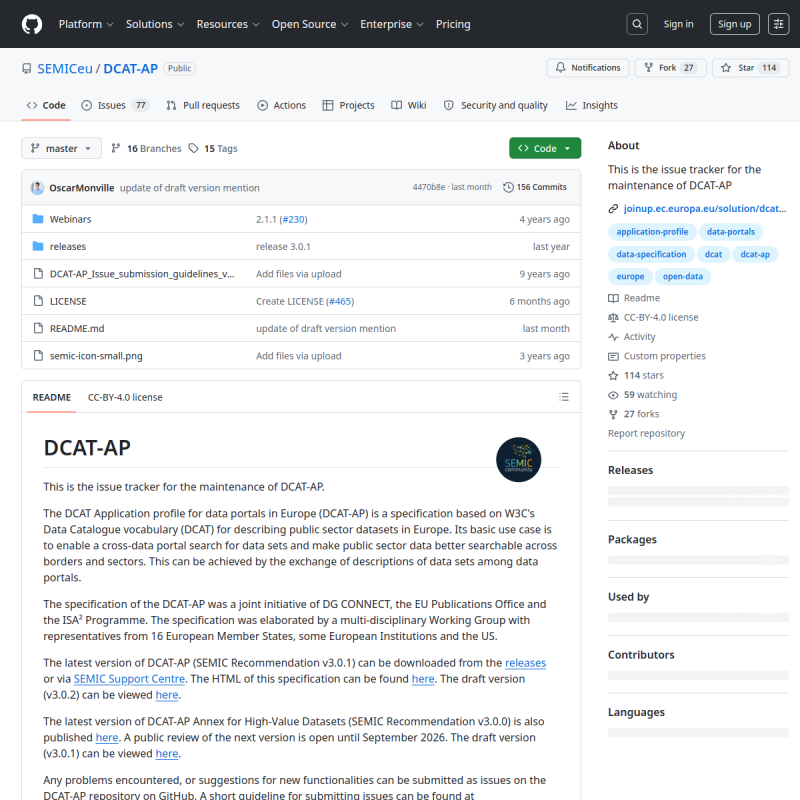This screenshot has height=800, width=800.
Task: Switch to the Actions tab
Action: pyautogui.click(x=282, y=105)
